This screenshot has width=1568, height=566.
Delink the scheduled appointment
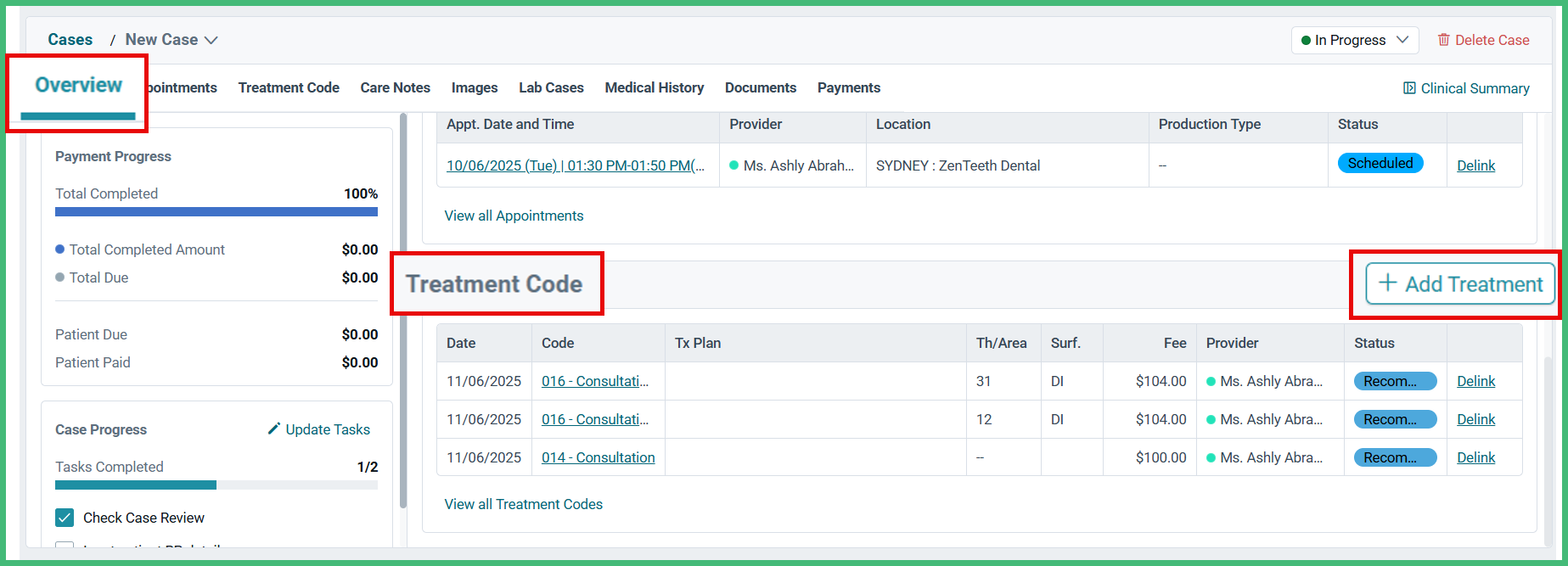click(x=1475, y=165)
